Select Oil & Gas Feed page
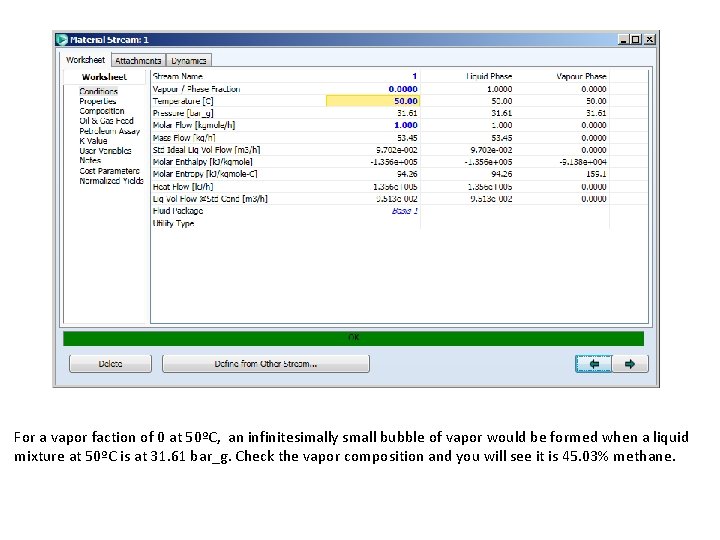720x540 pixels. pos(106,121)
